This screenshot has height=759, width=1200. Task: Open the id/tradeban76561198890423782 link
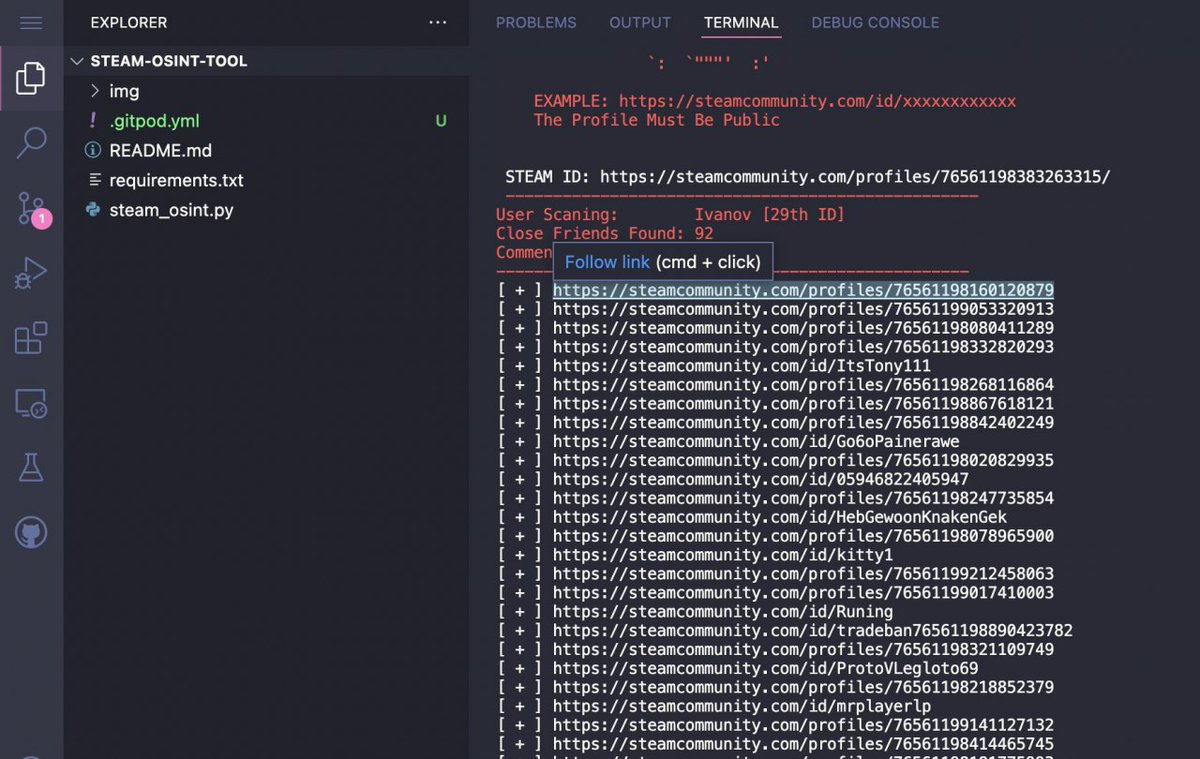(813, 631)
